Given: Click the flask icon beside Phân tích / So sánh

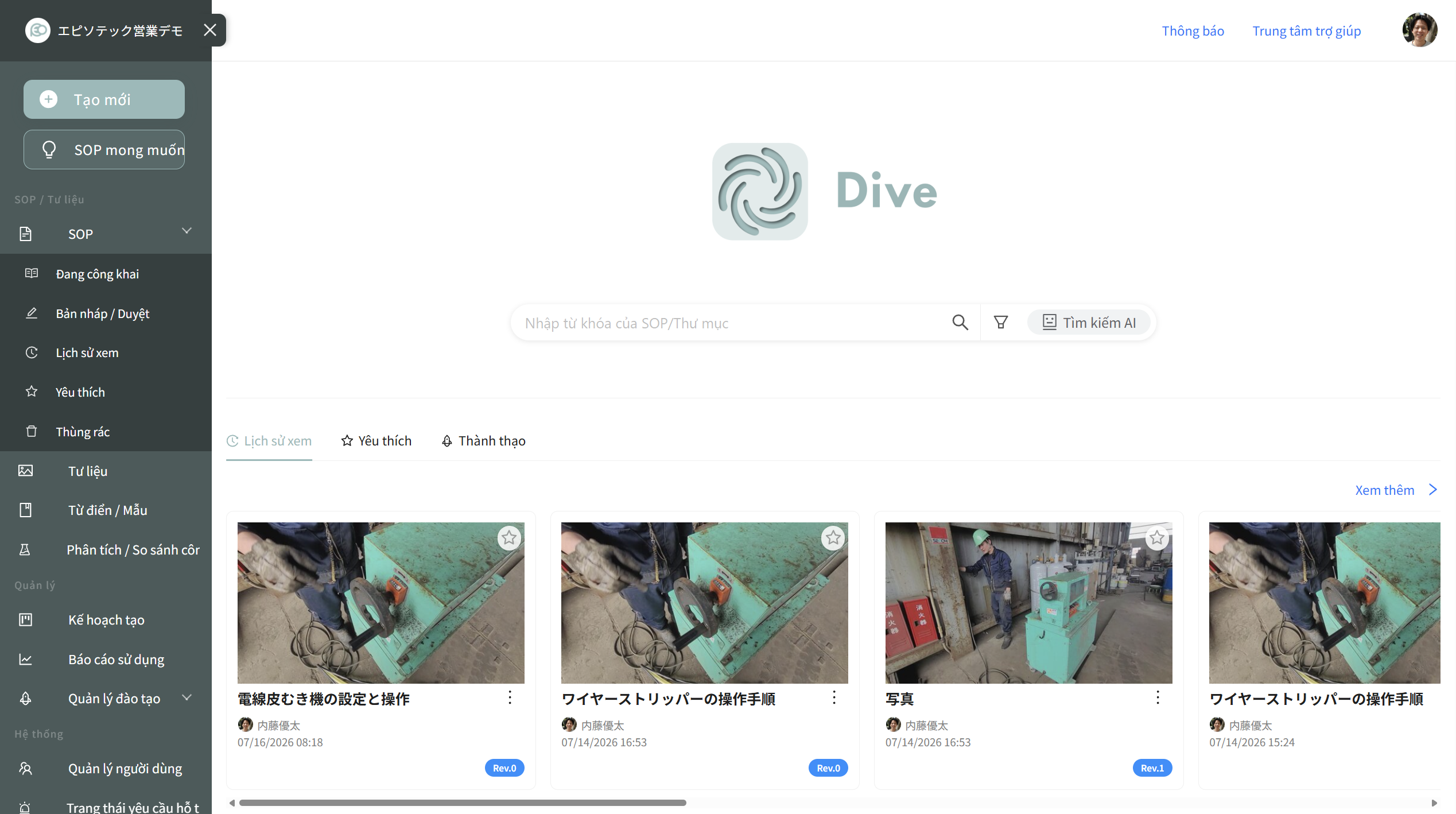Looking at the screenshot, I should coord(25,549).
